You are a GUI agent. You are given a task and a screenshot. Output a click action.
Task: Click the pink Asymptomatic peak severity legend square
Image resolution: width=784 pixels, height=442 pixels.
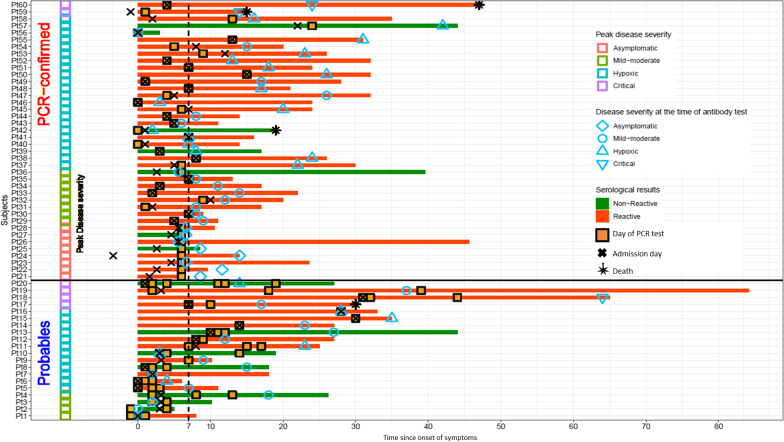point(602,48)
